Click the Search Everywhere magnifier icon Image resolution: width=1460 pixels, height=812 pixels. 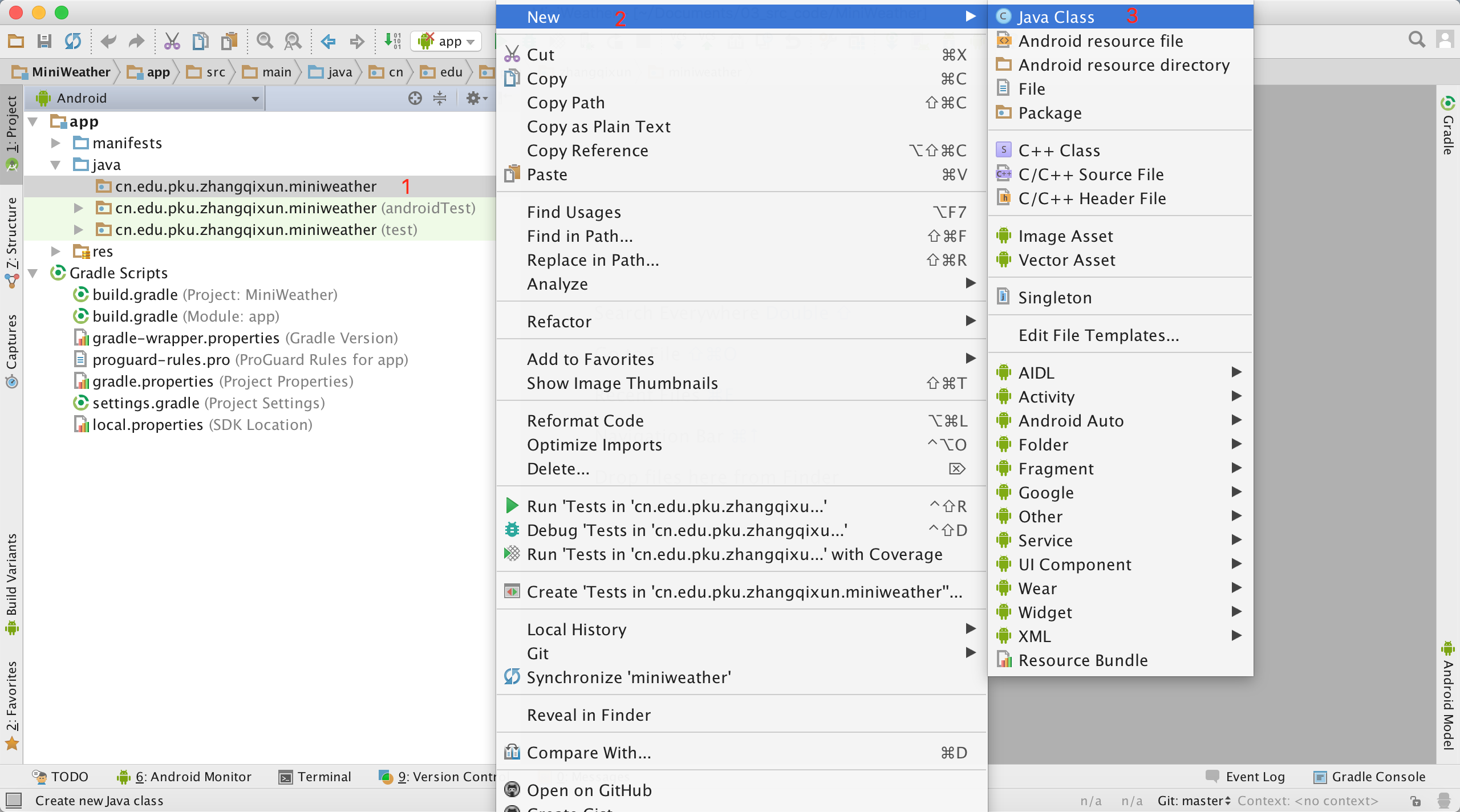[x=1417, y=40]
